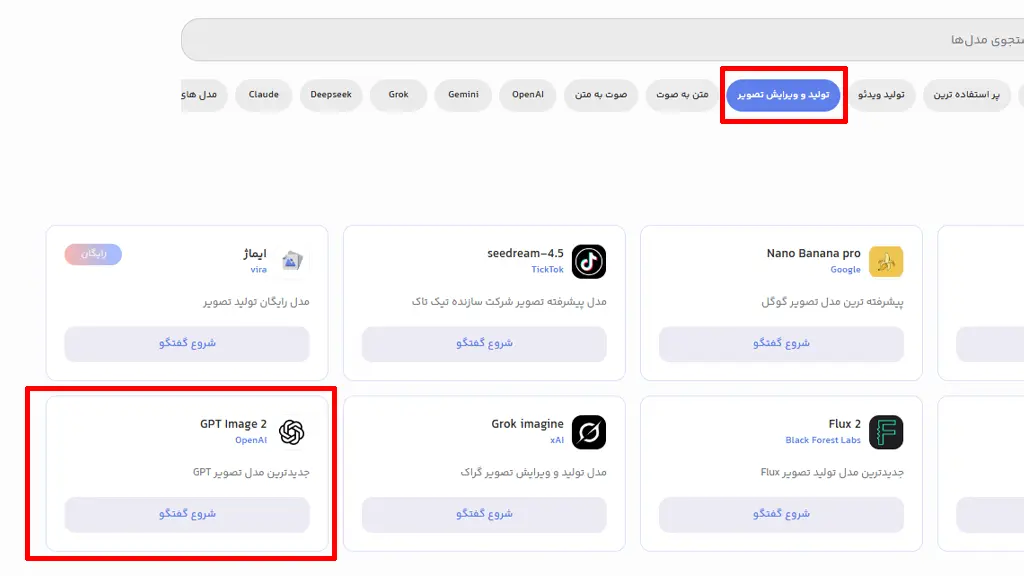The height and width of the screenshot is (576, 1024).
Task: Click the مدل رایگان تولید تصویر description
Action: click(x=256, y=302)
